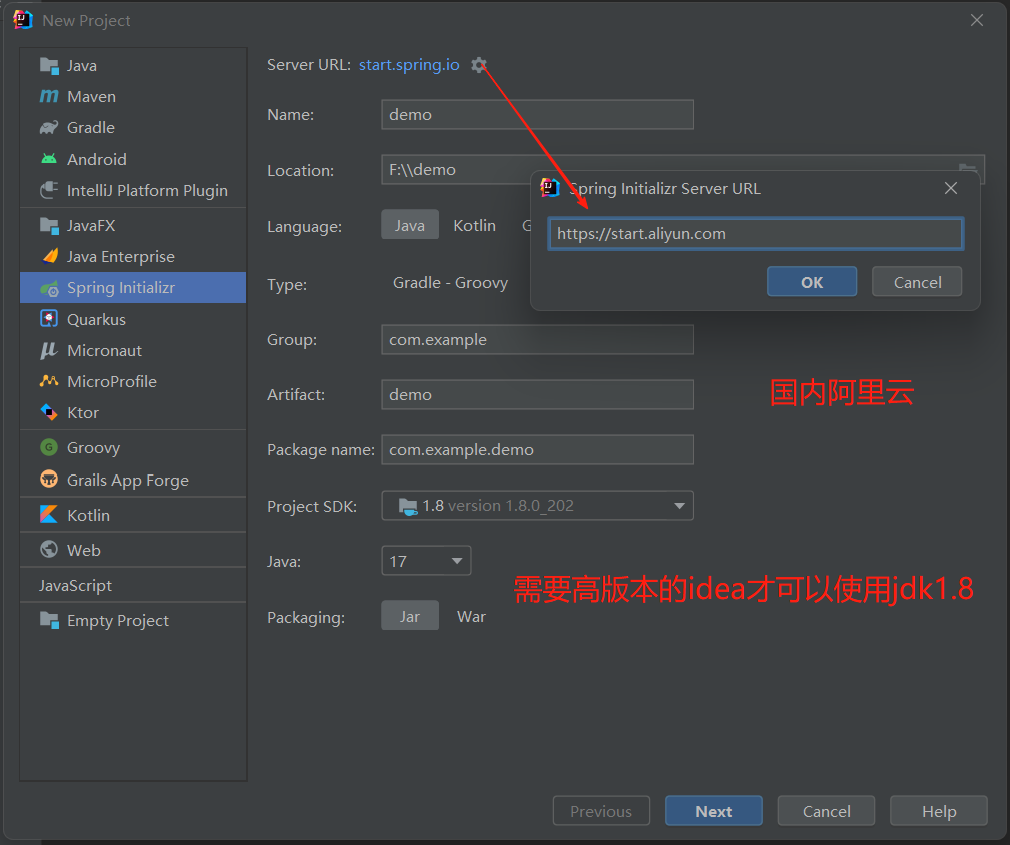Viewport: 1010px width, 845px height.
Task: Close the New Project window
Action: 977,20
